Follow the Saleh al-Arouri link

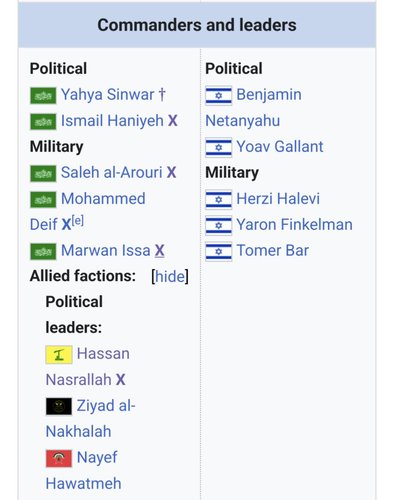[x=111, y=172]
